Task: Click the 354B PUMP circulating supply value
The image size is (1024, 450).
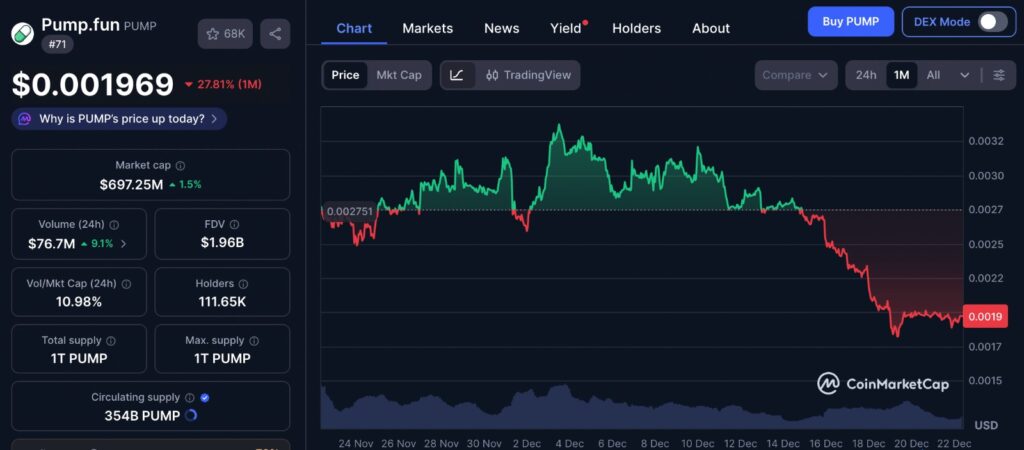Action: (142, 415)
